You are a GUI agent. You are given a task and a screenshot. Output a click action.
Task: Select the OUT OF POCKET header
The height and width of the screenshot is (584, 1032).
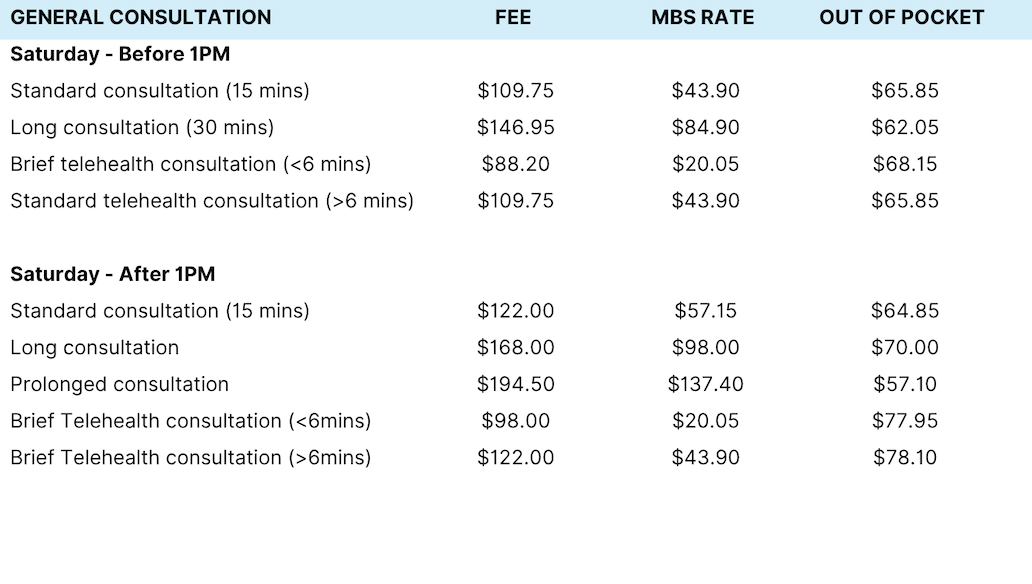point(902,18)
